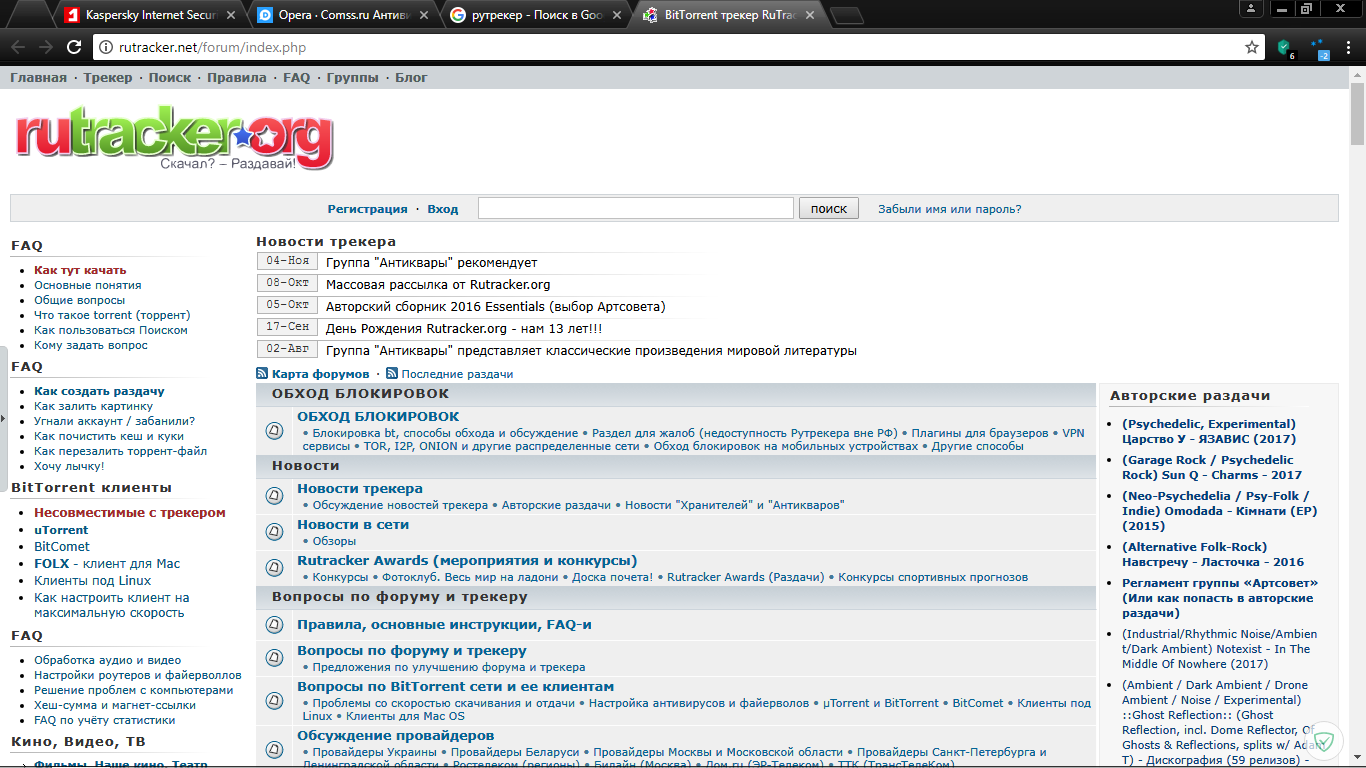Click the Chrome profile icon in title bar
Screen dimensions: 1366x768
[1251, 9]
